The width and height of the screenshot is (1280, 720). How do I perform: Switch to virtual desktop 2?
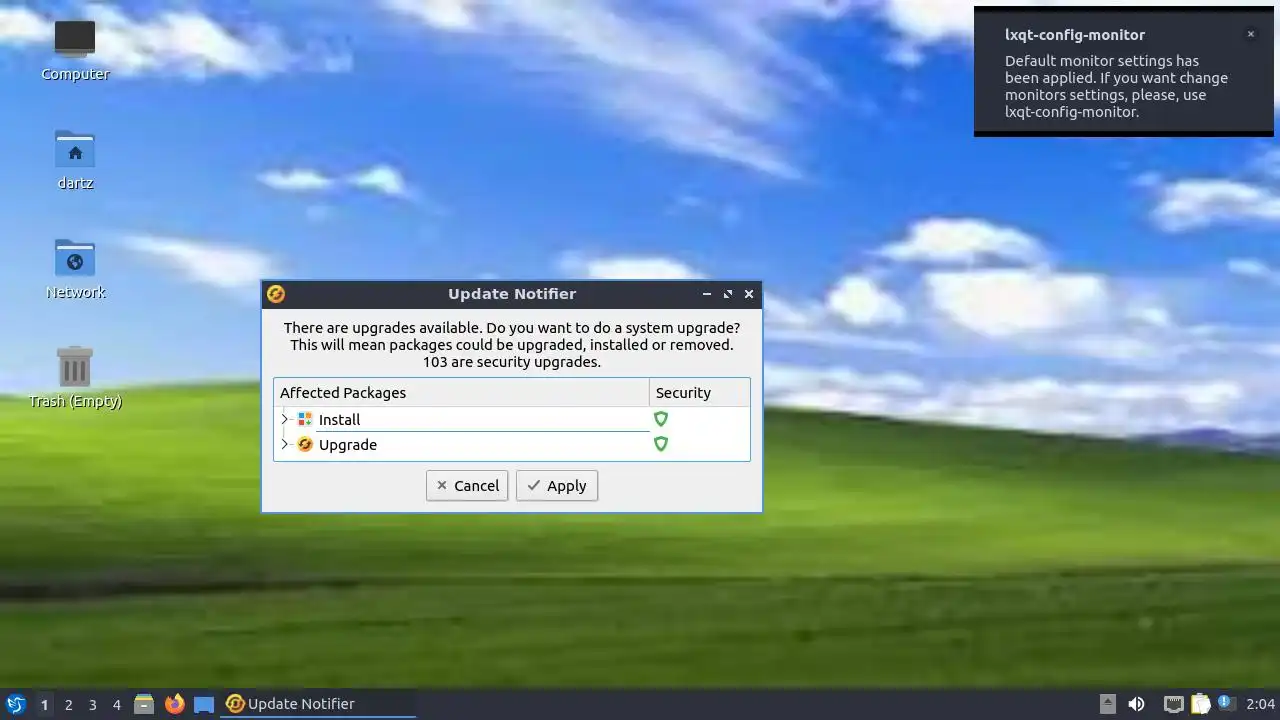coord(68,704)
